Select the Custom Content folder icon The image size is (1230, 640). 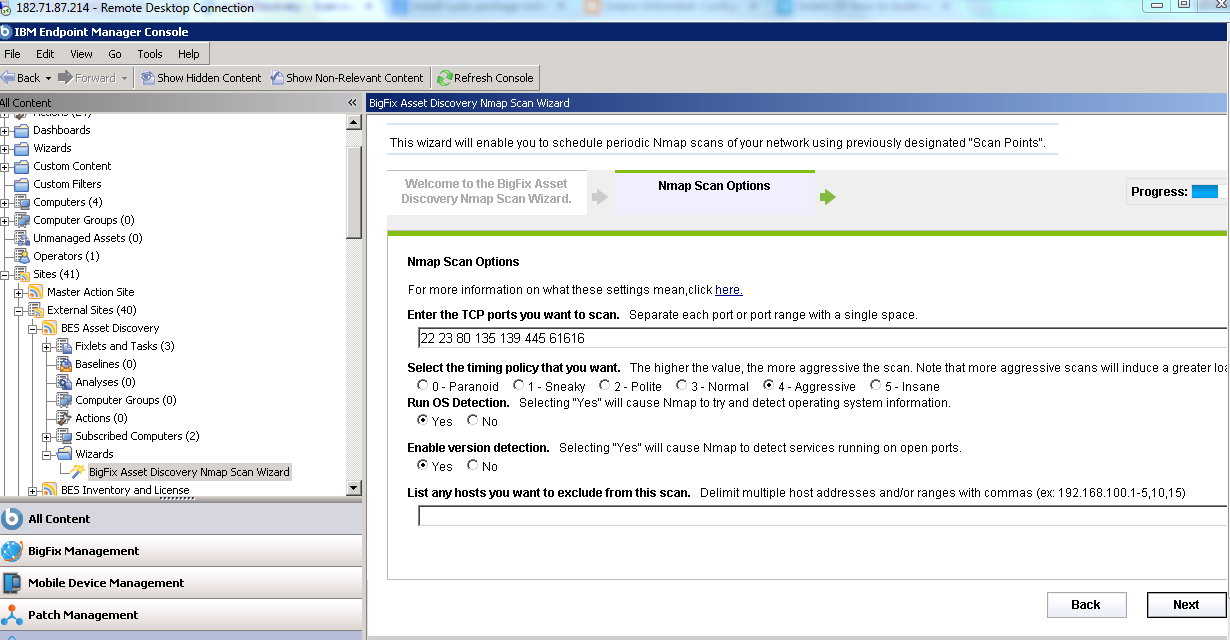click(x=22, y=166)
